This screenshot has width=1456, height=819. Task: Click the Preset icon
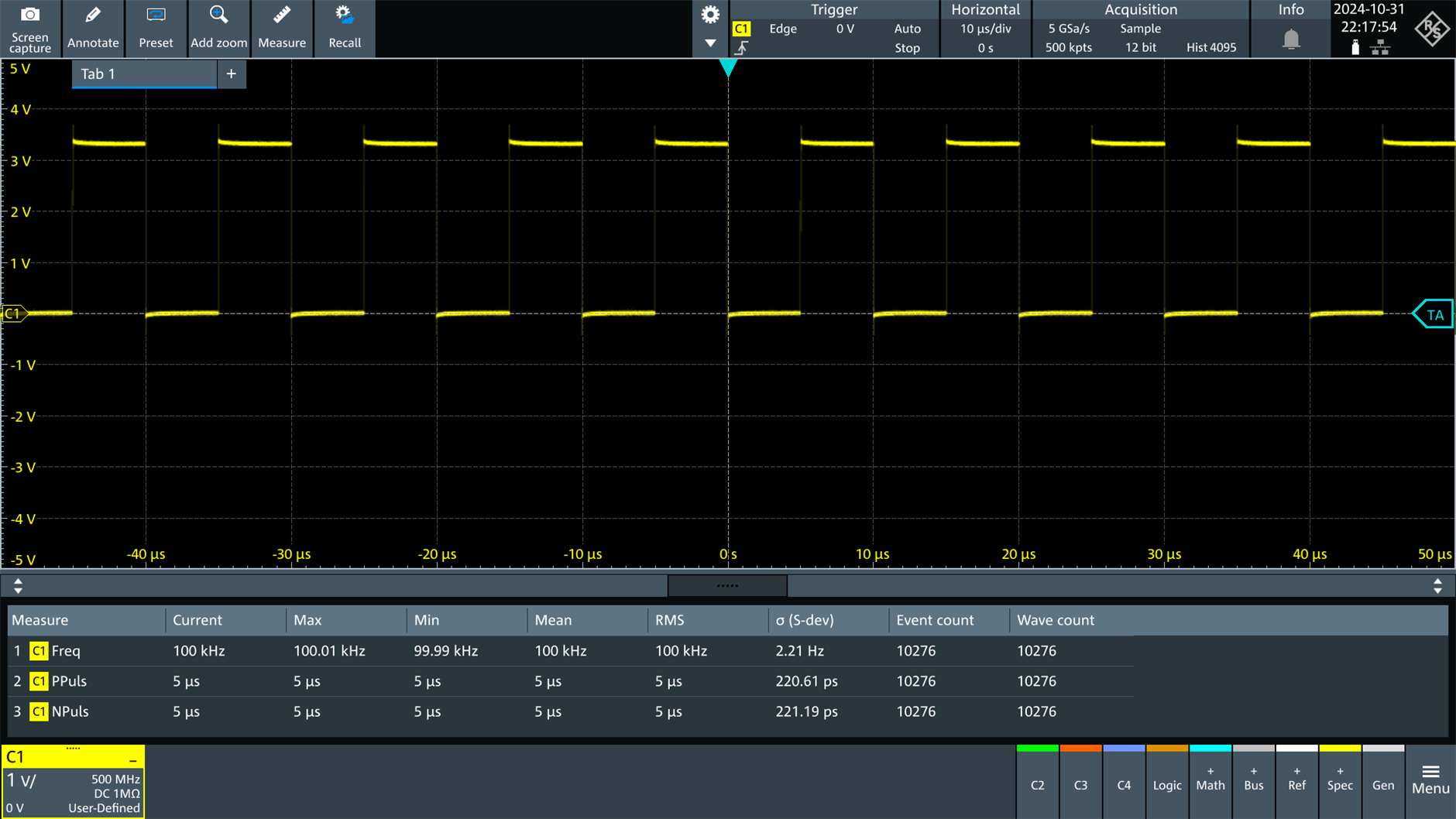coord(156,15)
